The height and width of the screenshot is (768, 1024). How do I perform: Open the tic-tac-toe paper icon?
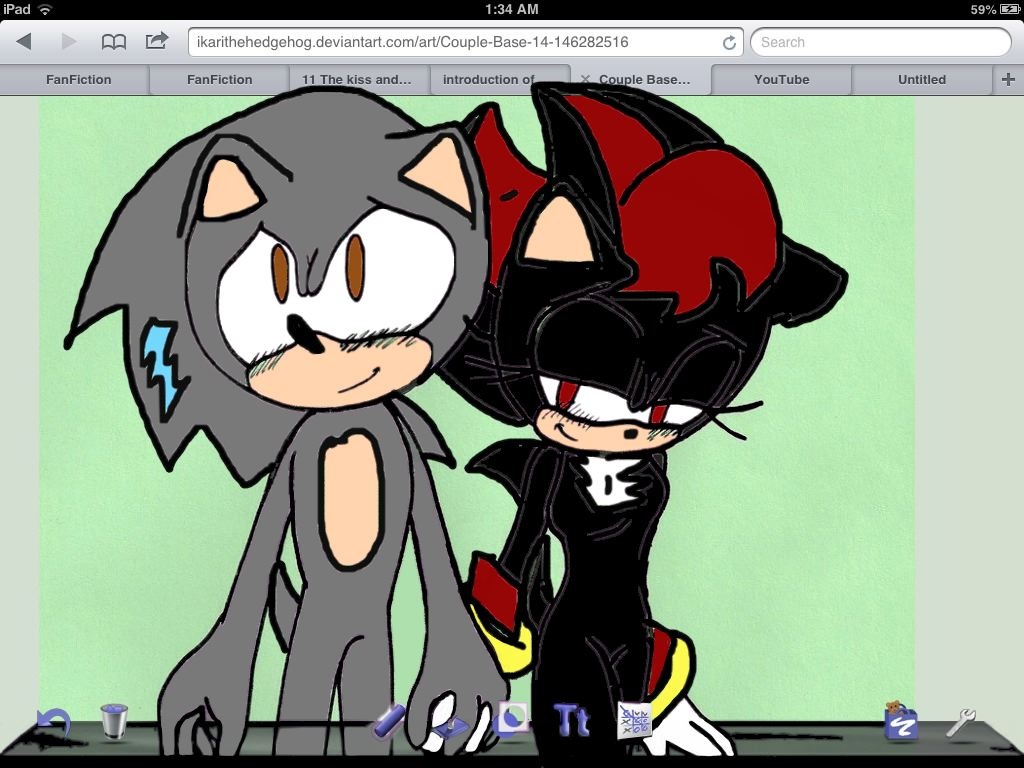coord(634,721)
